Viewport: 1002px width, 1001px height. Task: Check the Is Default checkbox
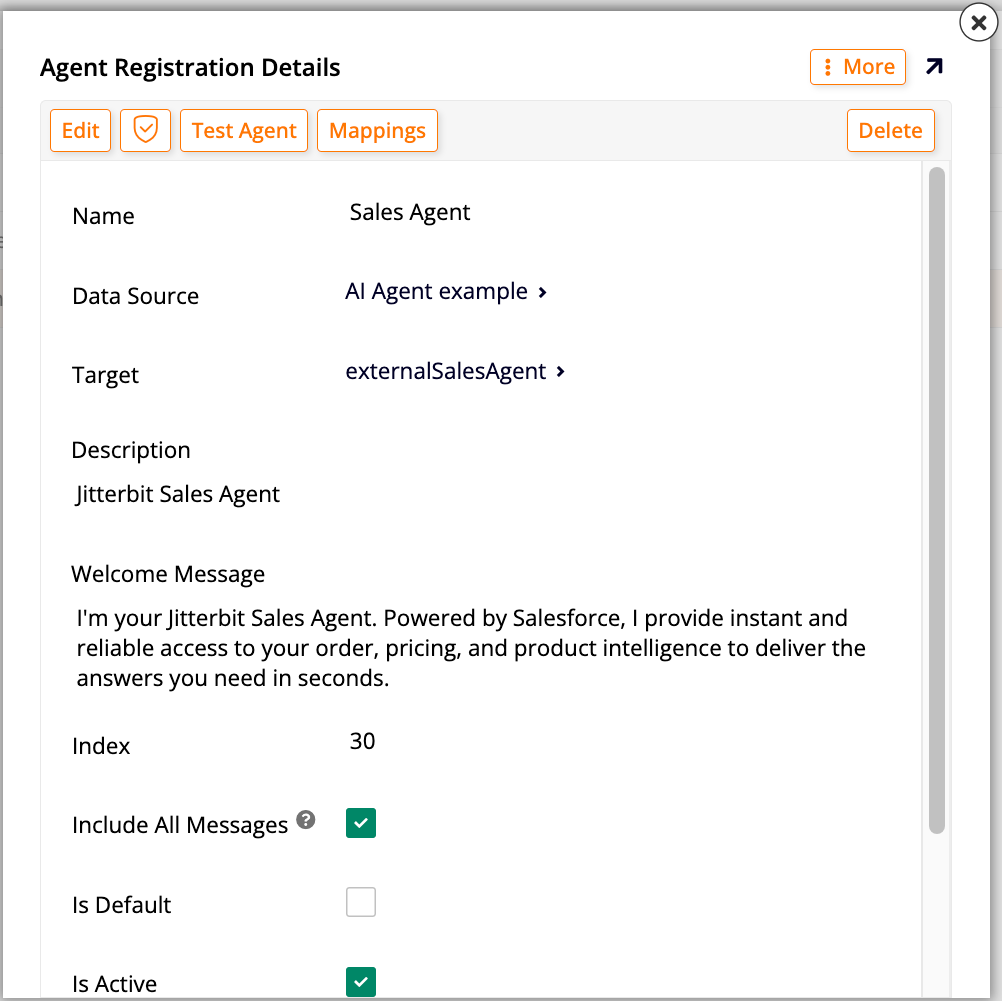(x=361, y=902)
